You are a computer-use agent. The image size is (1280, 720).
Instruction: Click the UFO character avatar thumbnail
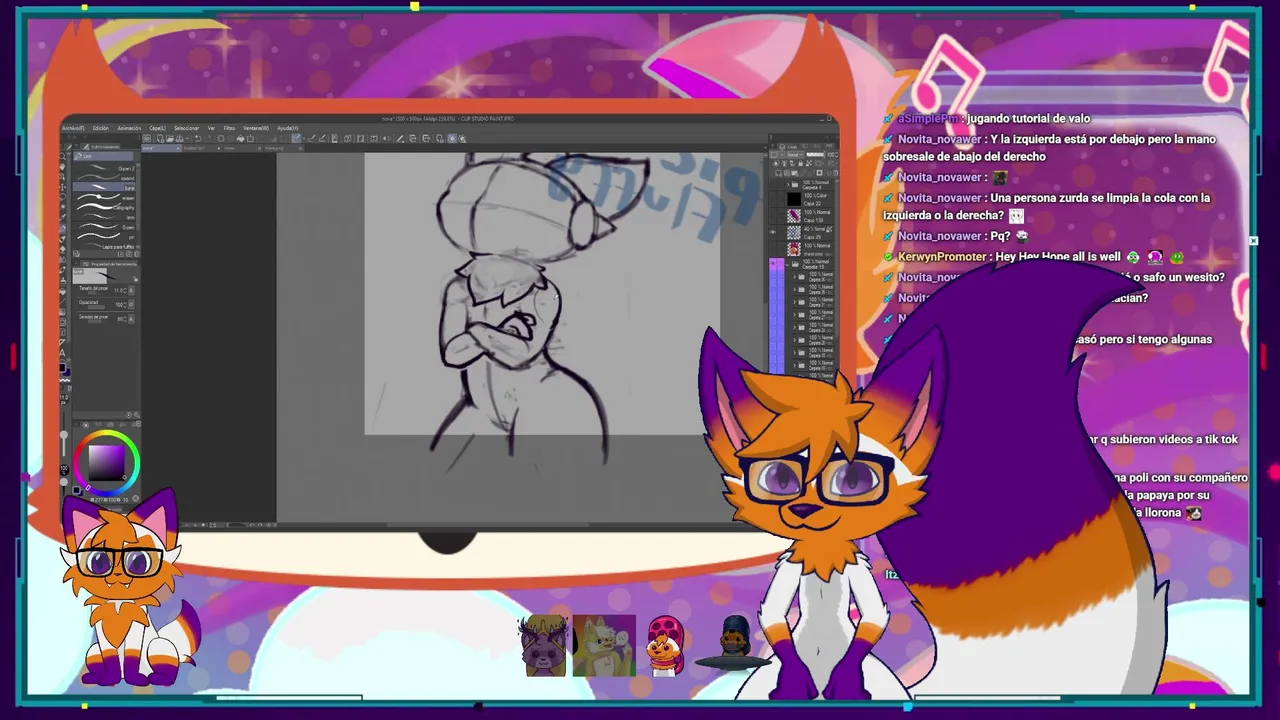coord(736,644)
